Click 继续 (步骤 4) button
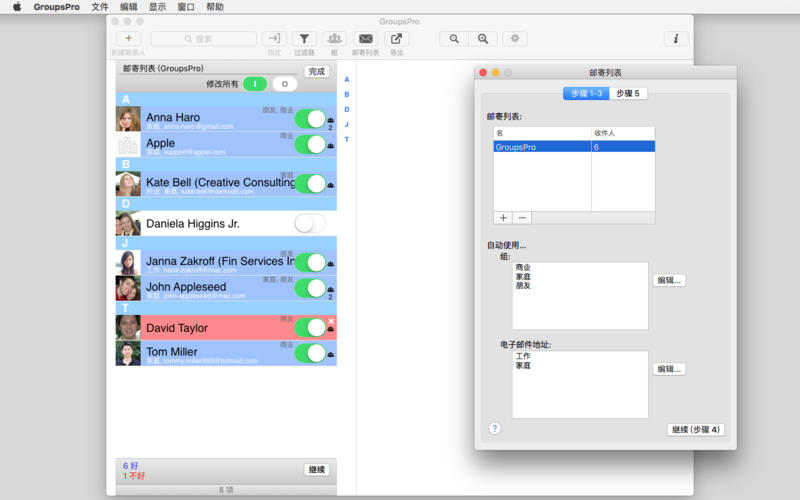The height and width of the screenshot is (500, 800). pos(696,430)
